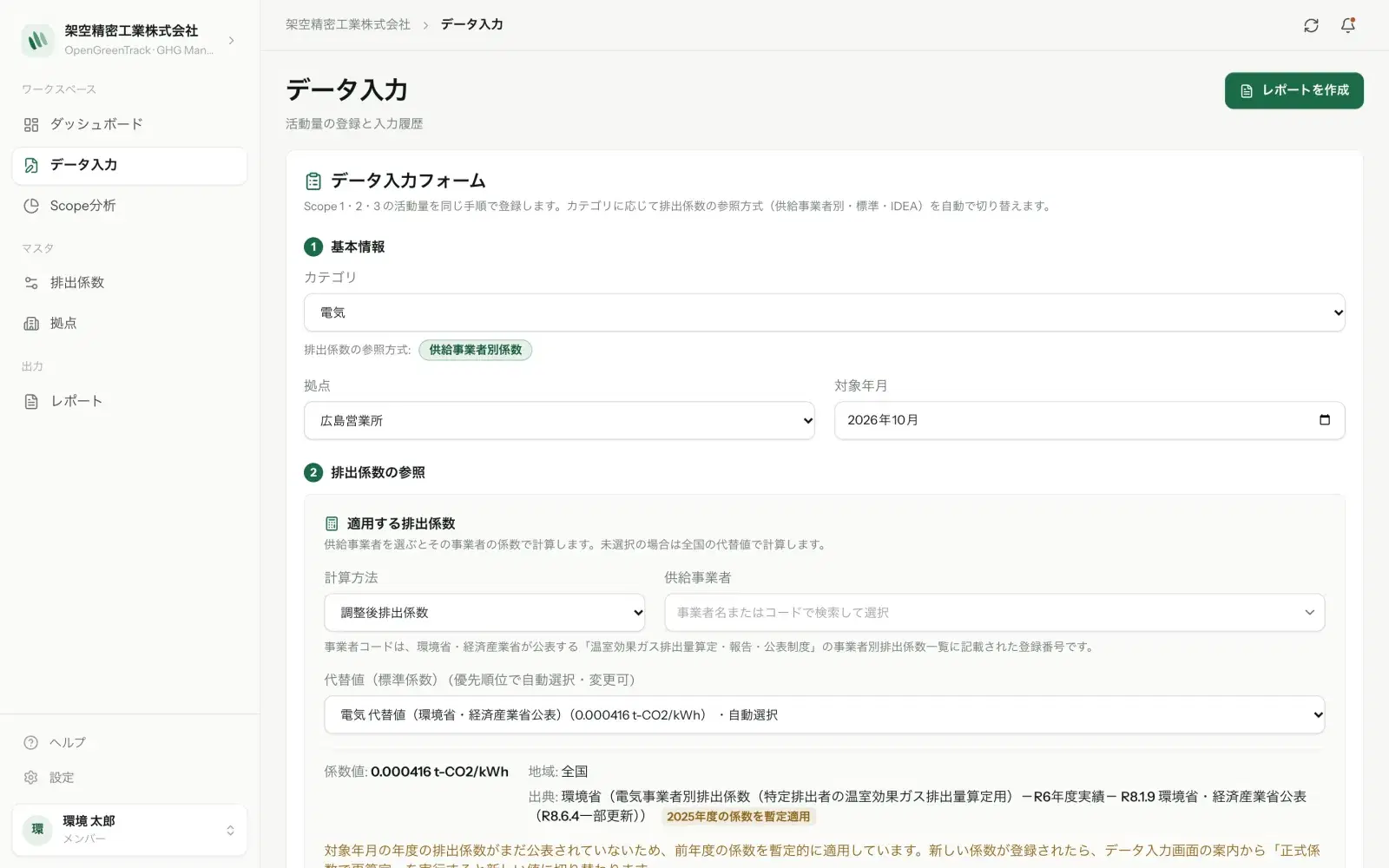Navigate to 拠点 in sidebar
The width and height of the screenshot is (1389, 868).
(129, 324)
